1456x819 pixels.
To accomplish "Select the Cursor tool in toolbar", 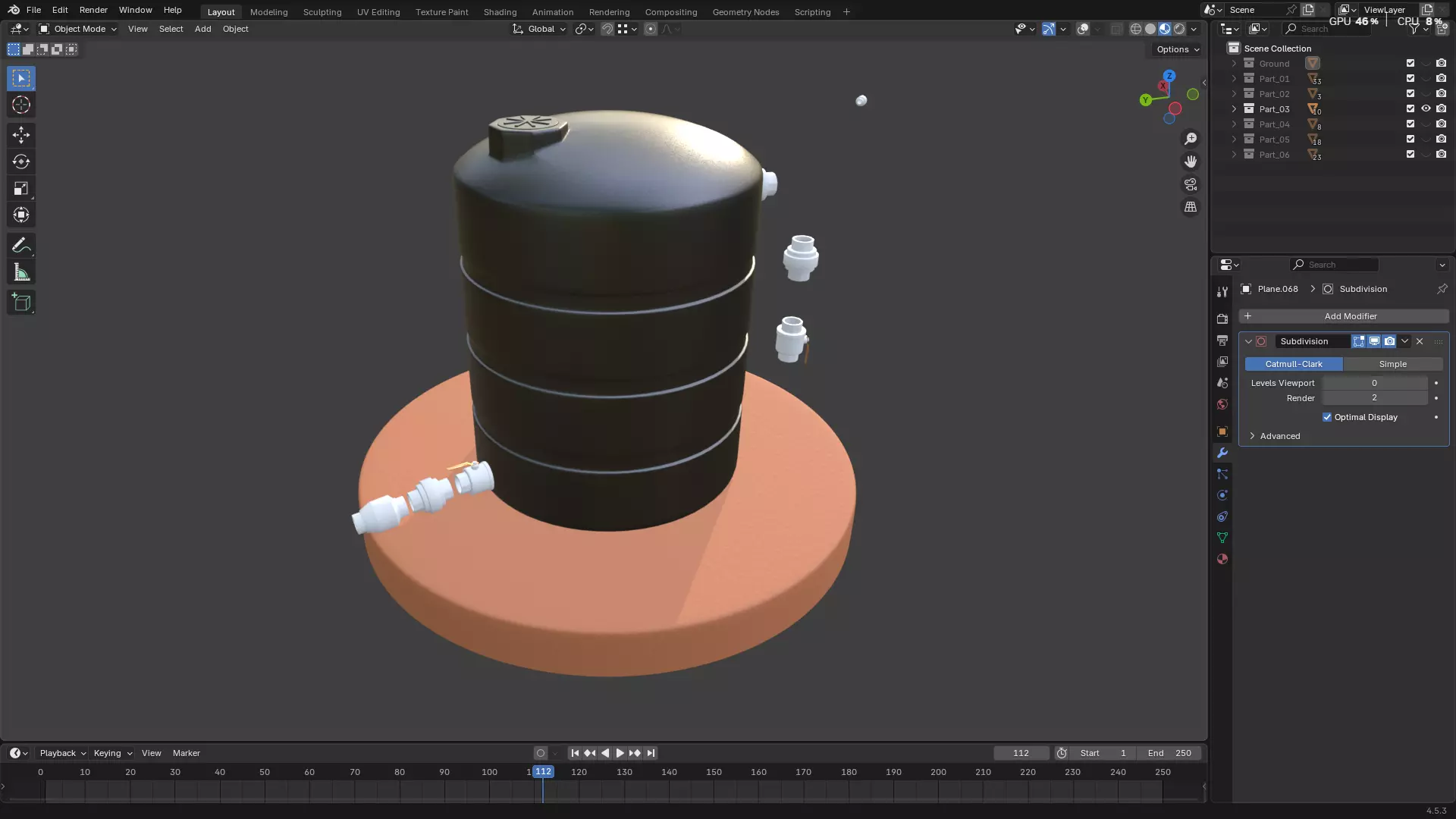I will coord(21,105).
